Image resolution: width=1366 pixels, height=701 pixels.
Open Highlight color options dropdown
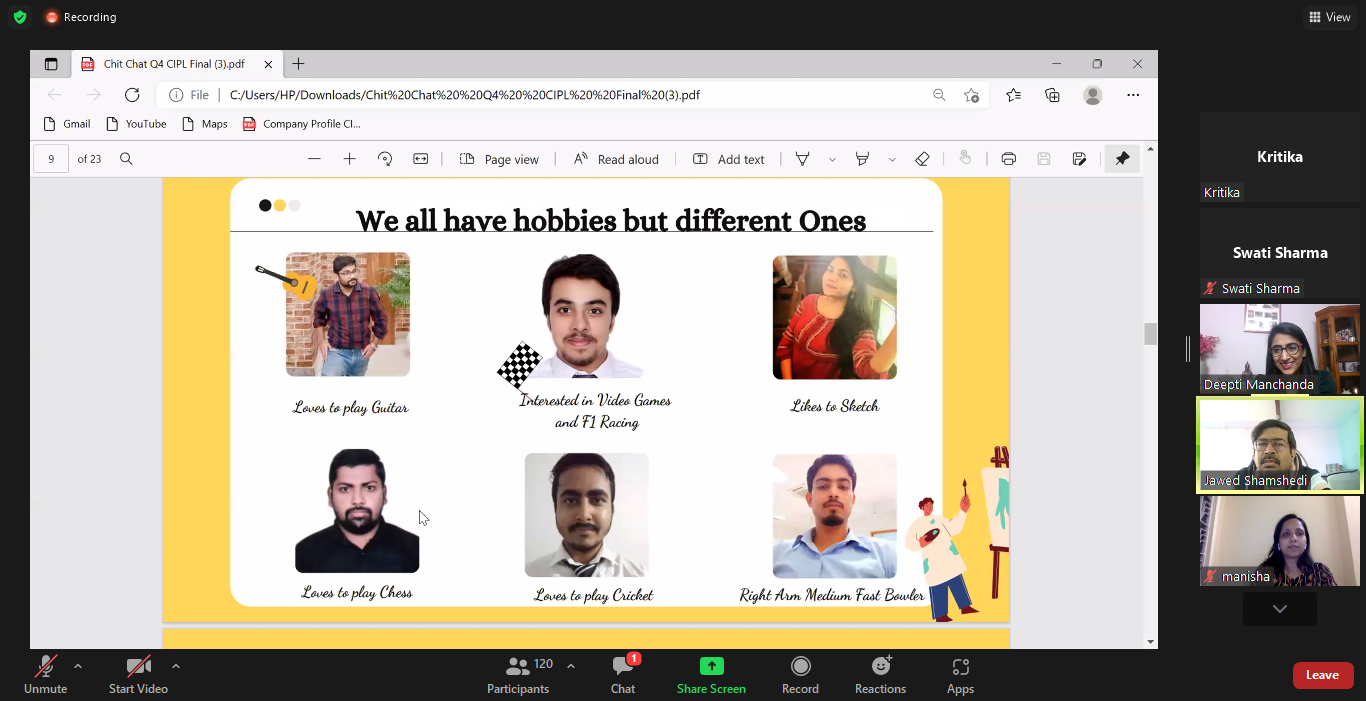pyautogui.click(x=892, y=159)
